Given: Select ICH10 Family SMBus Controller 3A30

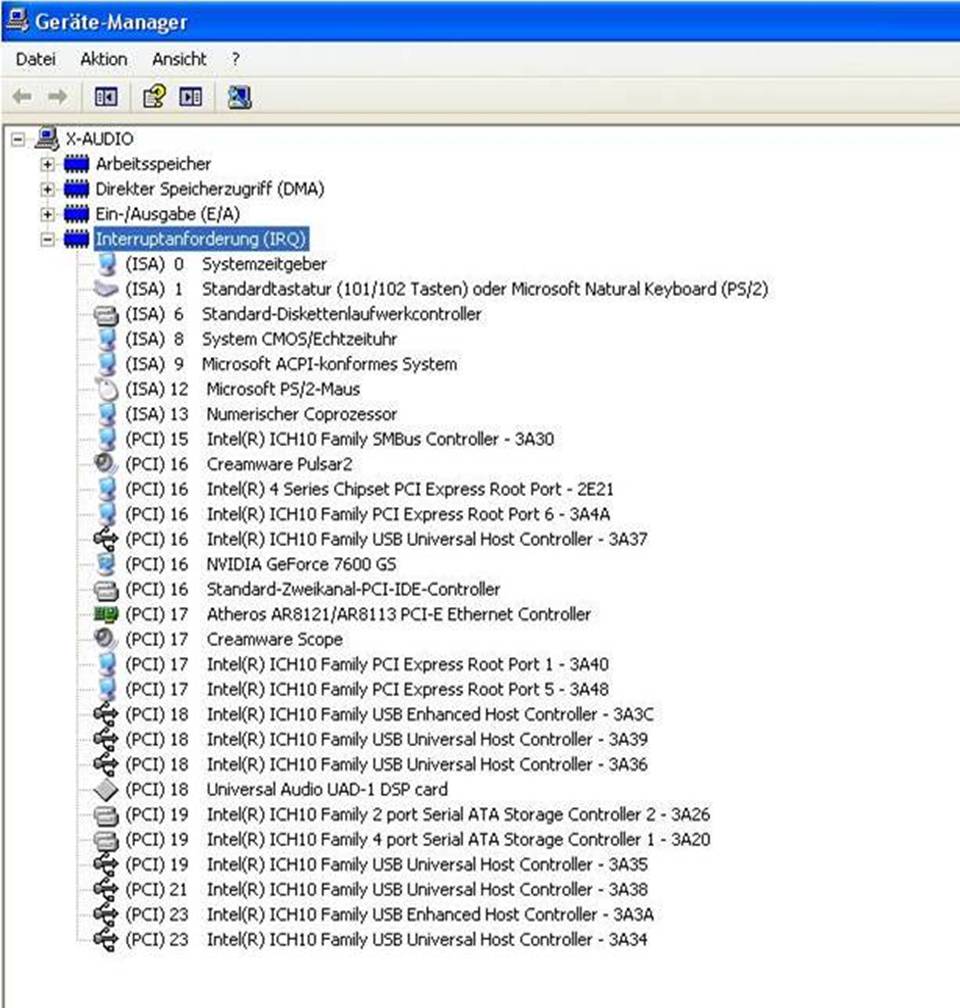Looking at the screenshot, I should (340, 439).
